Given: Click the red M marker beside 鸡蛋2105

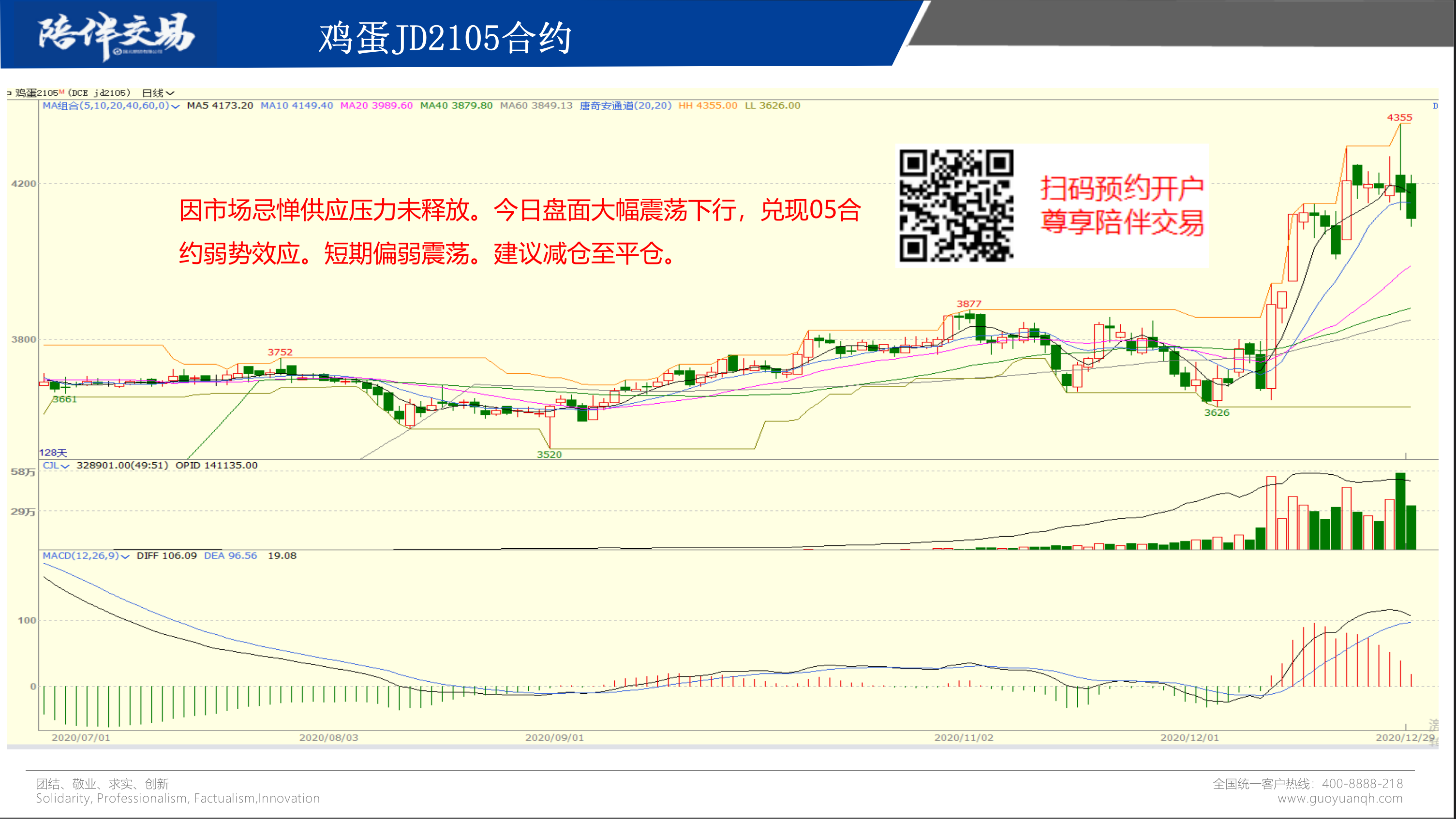Looking at the screenshot, I should click(x=61, y=91).
